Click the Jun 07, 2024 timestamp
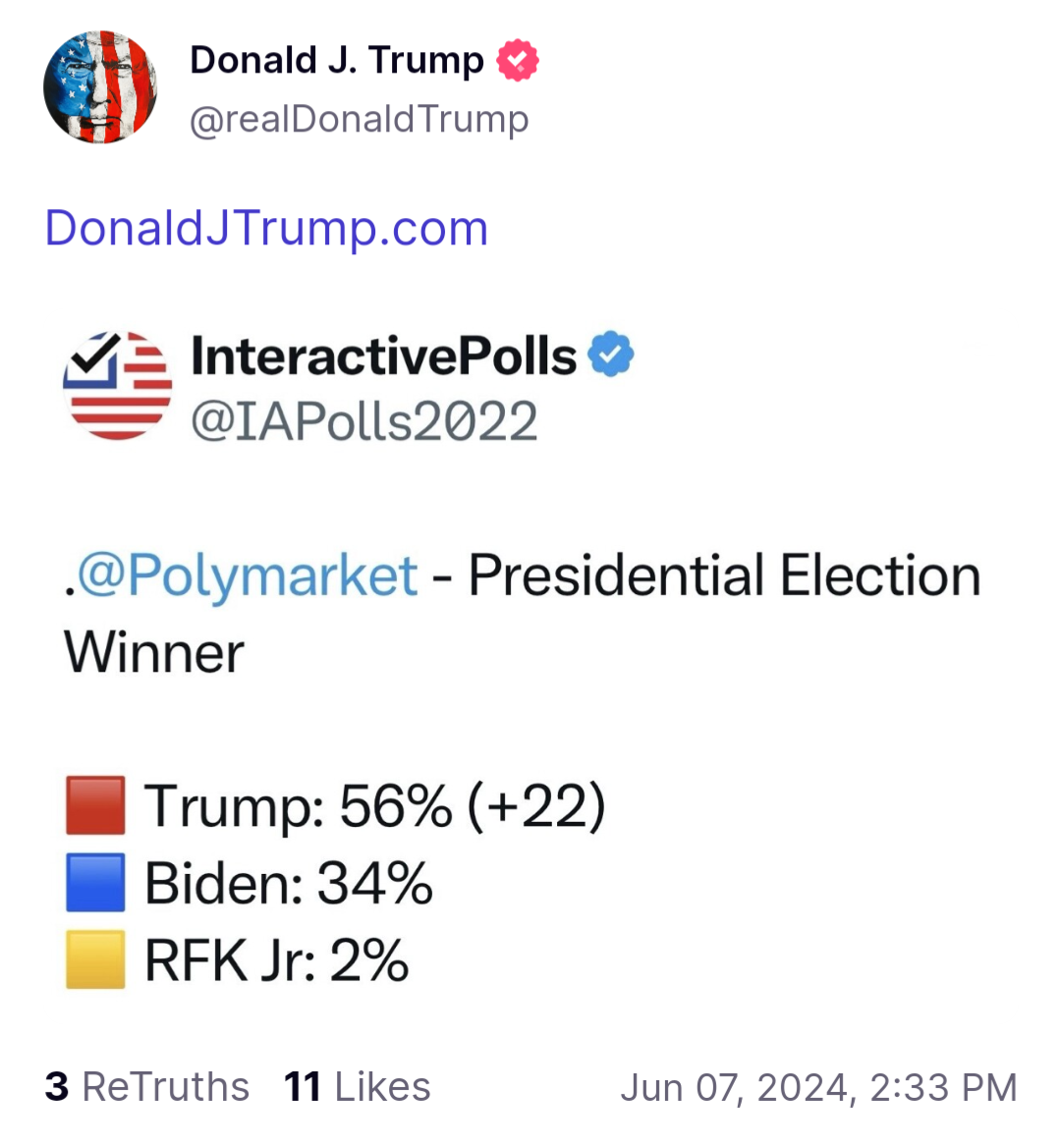 pos(818,1087)
